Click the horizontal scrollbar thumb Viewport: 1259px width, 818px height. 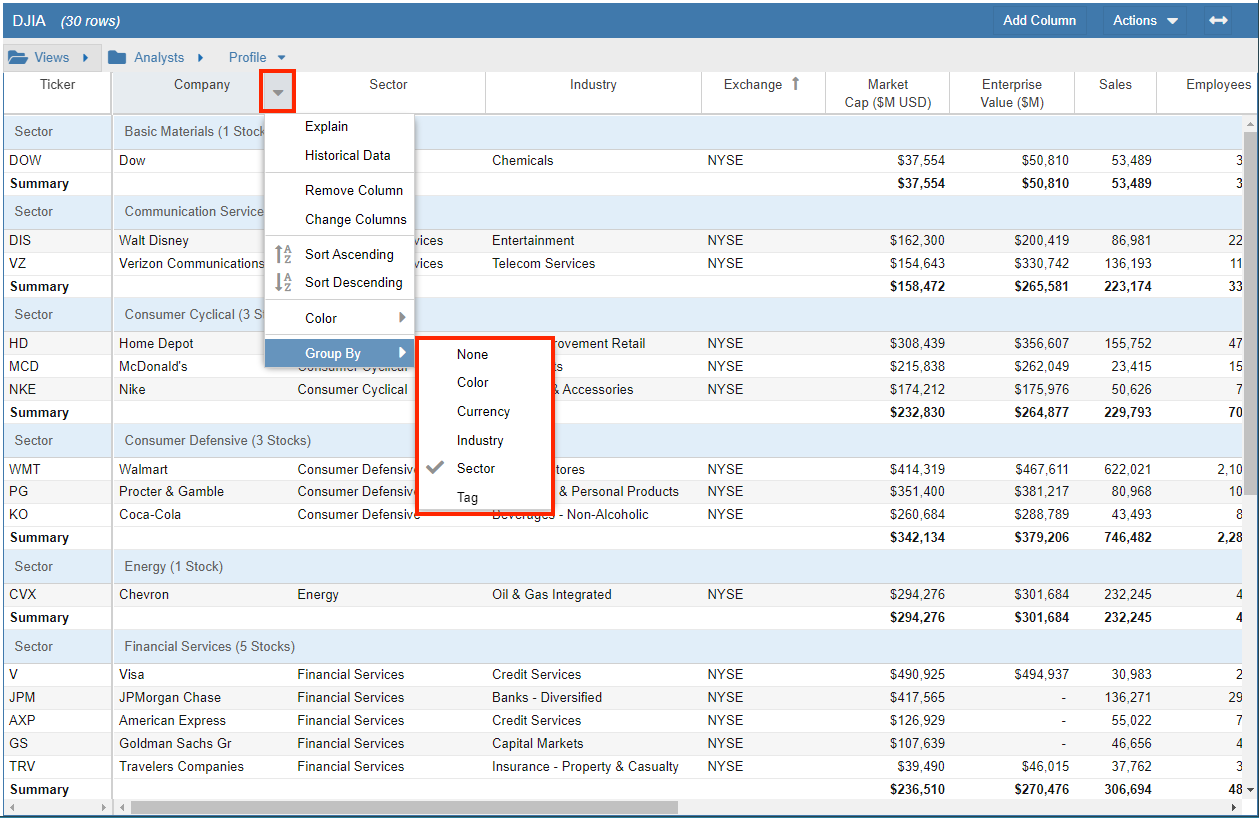[x=404, y=807]
